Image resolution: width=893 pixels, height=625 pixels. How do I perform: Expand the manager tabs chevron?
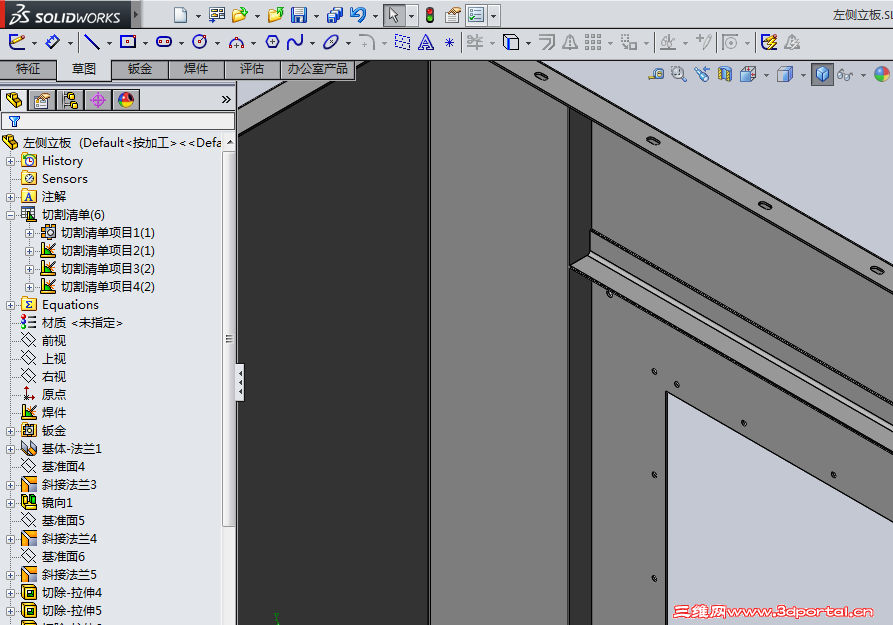[x=226, y=100]
